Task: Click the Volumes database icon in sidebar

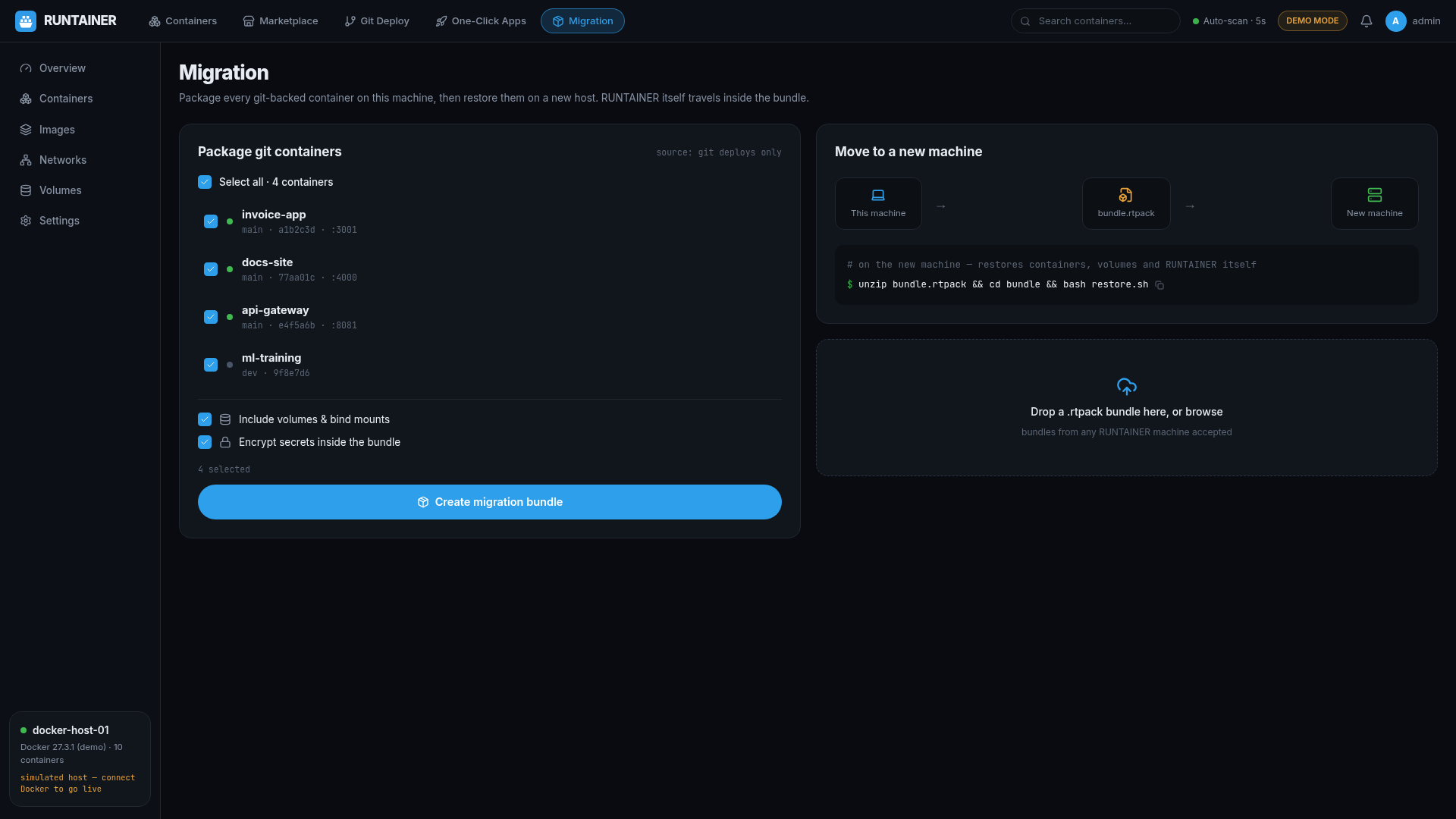Action: tap(26, 190)
